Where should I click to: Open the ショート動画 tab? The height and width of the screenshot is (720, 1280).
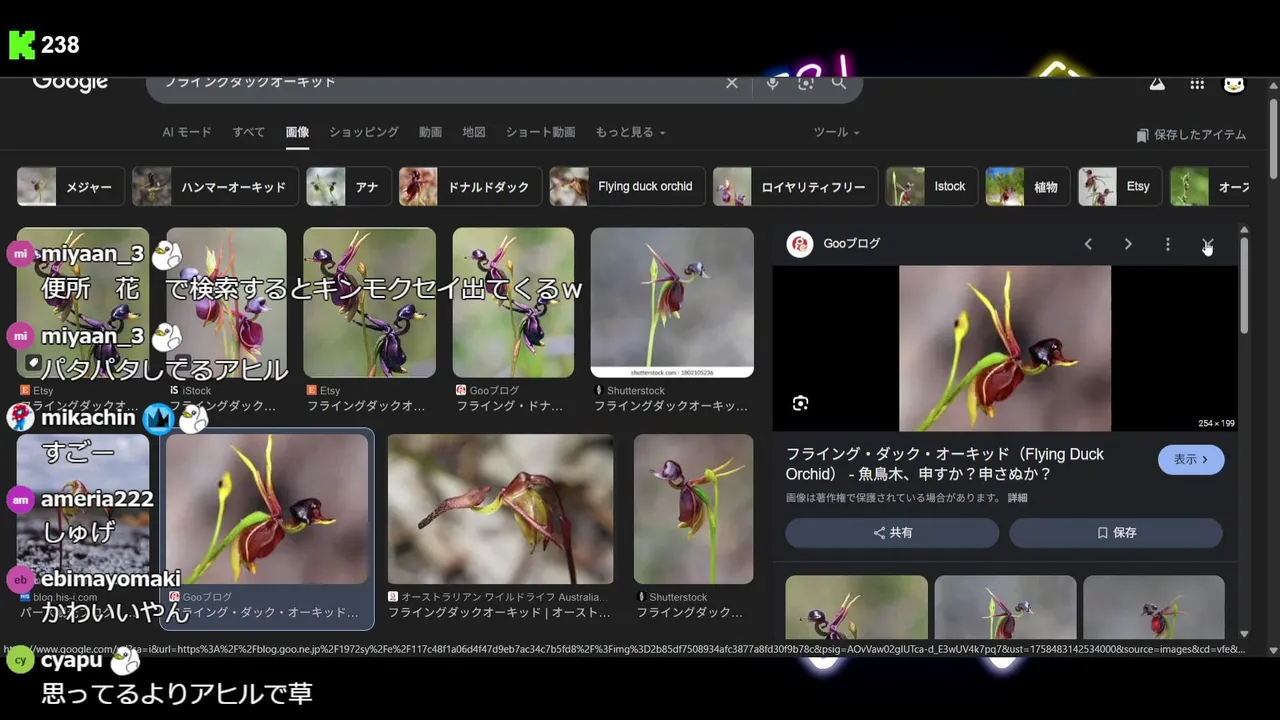[x=540, y=132]
